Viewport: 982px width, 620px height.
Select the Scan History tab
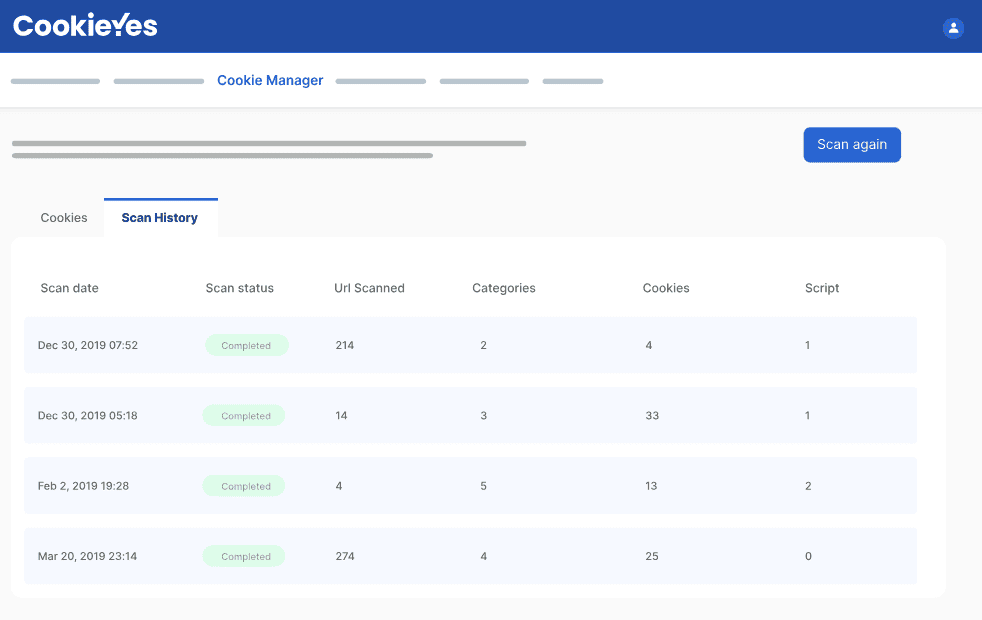point(160,217)
